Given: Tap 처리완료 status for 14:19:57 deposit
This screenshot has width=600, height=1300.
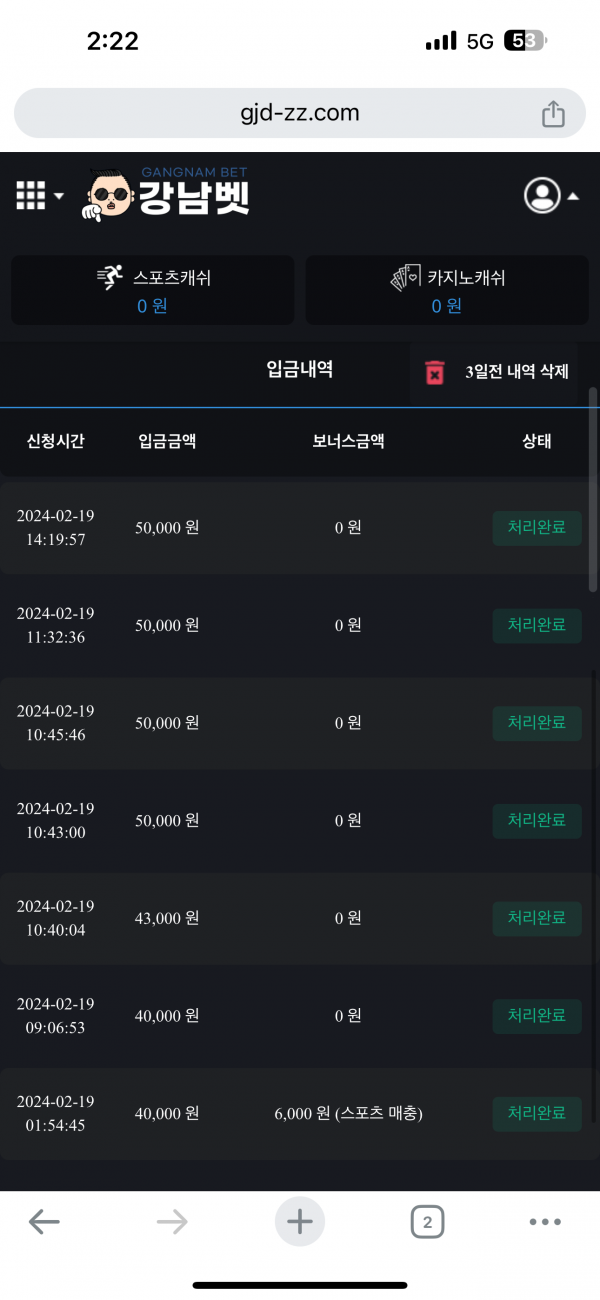Looking at the screenshot, I should point(537,527).
